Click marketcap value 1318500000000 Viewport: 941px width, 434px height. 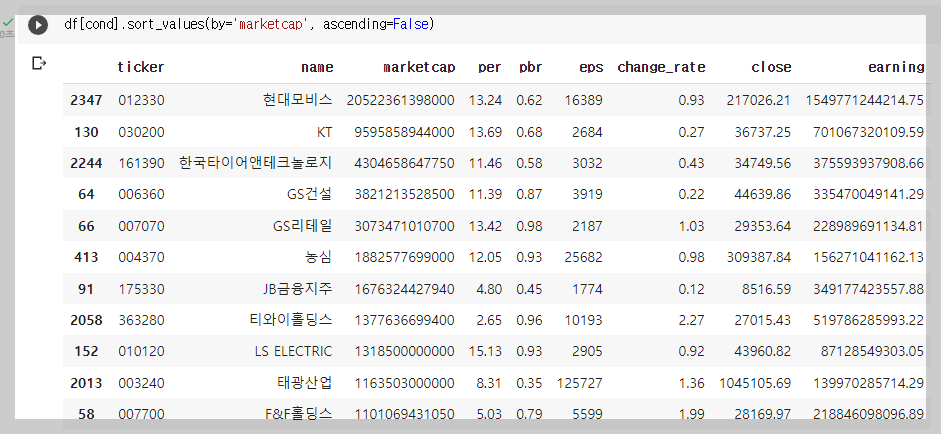click(x=404, y=351)
